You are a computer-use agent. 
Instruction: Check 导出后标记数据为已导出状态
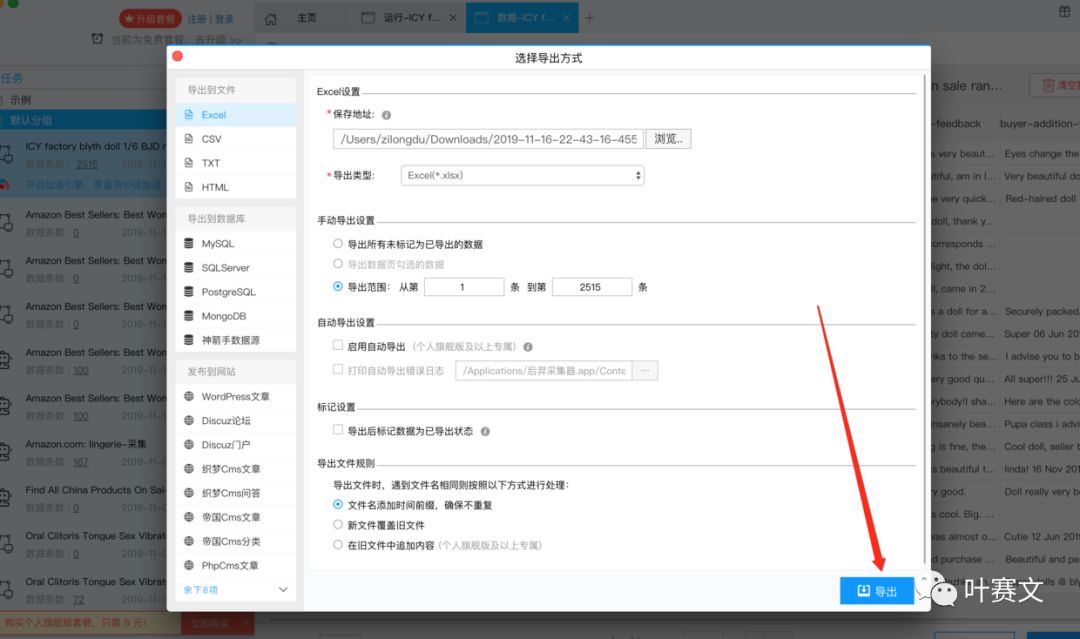338,431
